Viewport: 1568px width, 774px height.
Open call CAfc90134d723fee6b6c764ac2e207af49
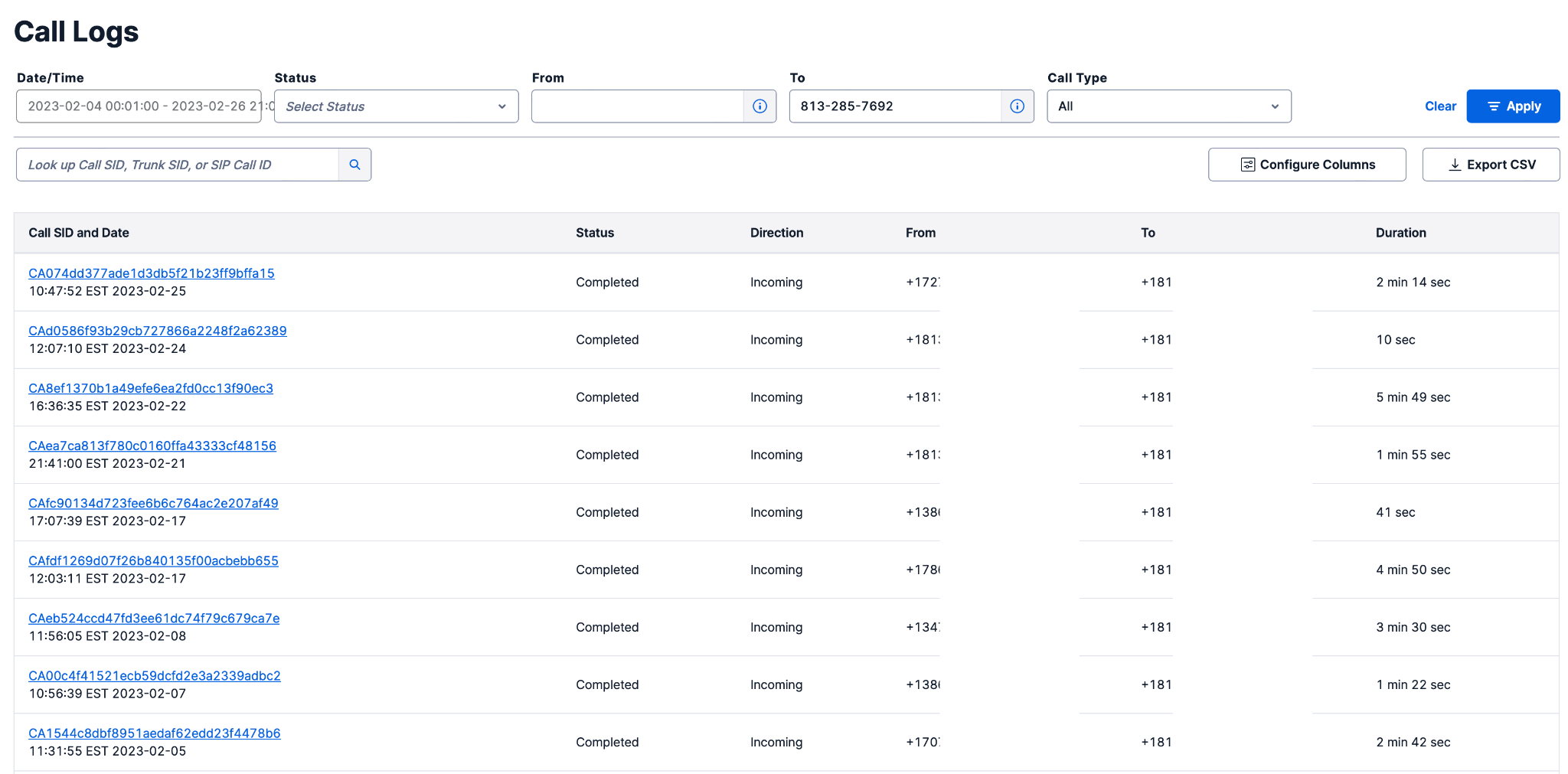(153, 503)
